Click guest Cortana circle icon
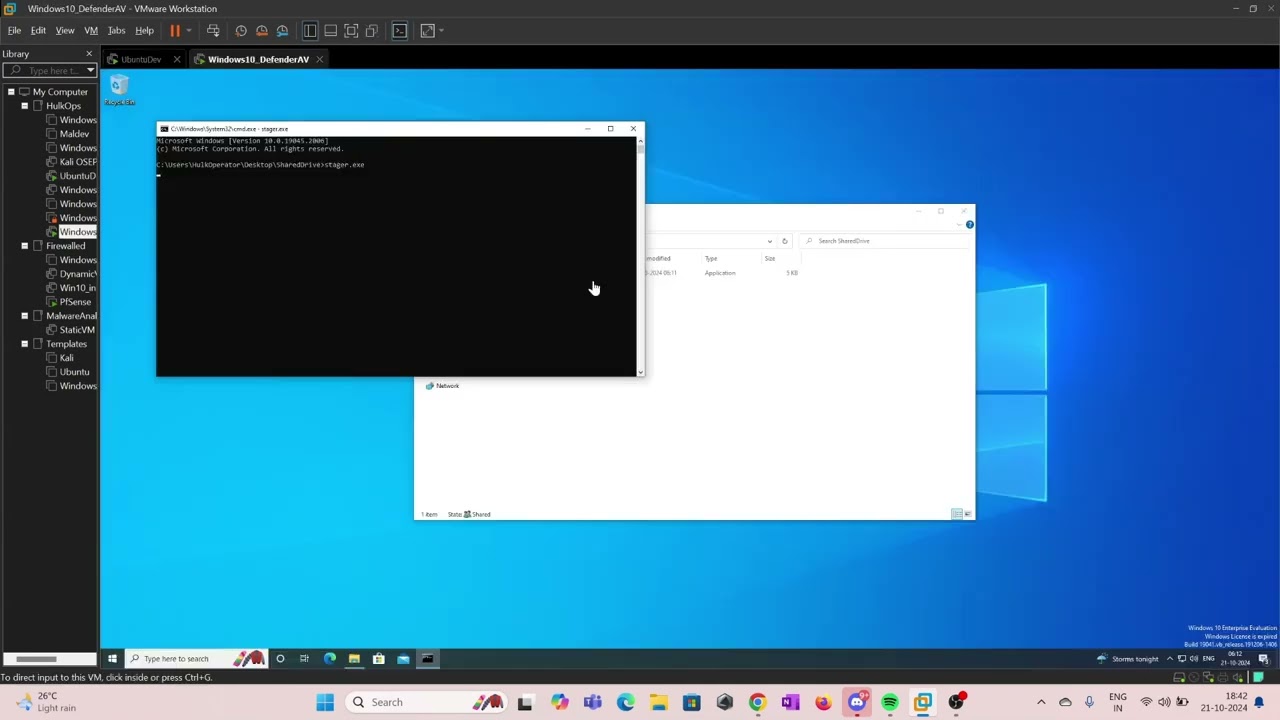 point(280,659)
